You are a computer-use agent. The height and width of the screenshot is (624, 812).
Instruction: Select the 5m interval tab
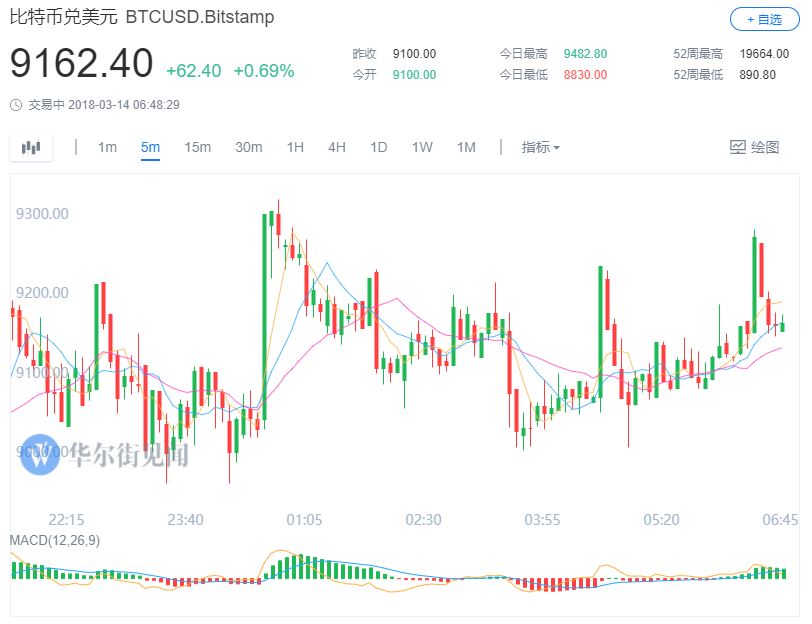pos(150,148)
